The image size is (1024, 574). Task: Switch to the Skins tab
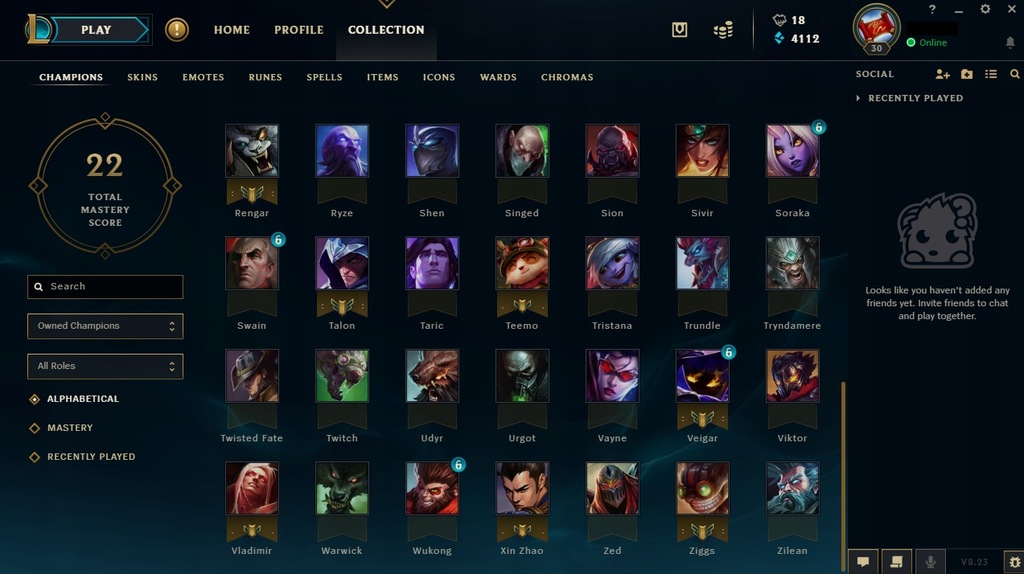(x=142, y=77)
